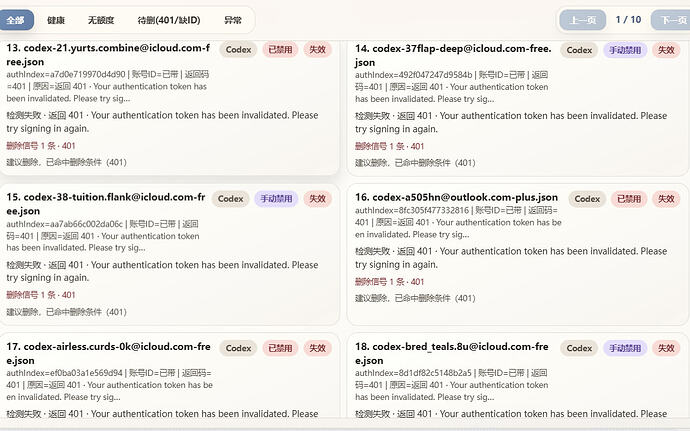
Task: Click the 1 / 10 page indicator
Action: tap(628, 19)
